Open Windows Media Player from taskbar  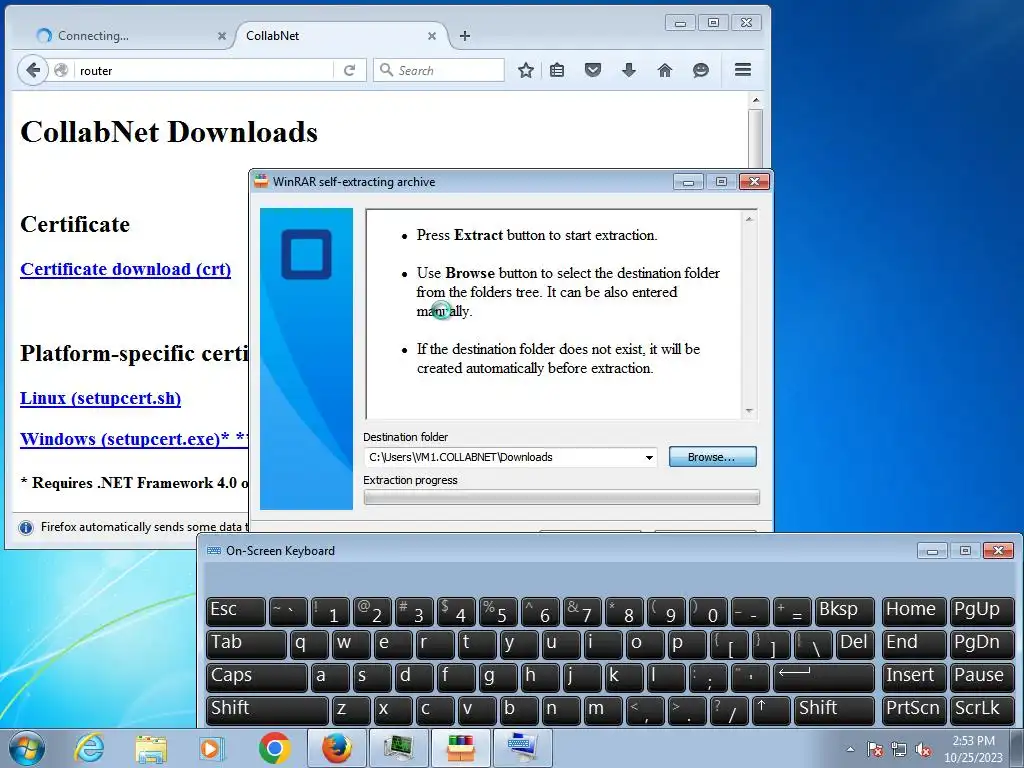pos(212,748)
